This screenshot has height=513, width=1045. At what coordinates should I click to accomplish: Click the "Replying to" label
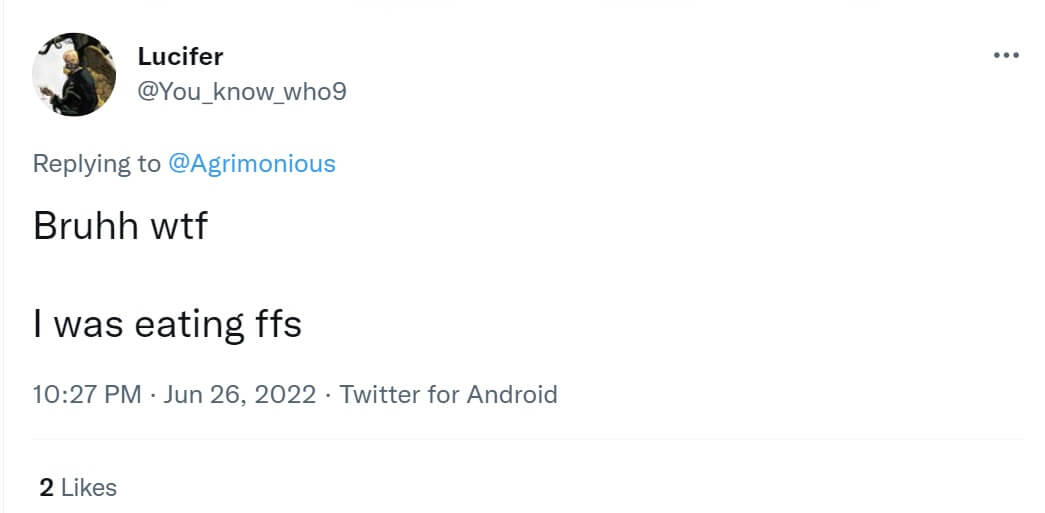97,164
